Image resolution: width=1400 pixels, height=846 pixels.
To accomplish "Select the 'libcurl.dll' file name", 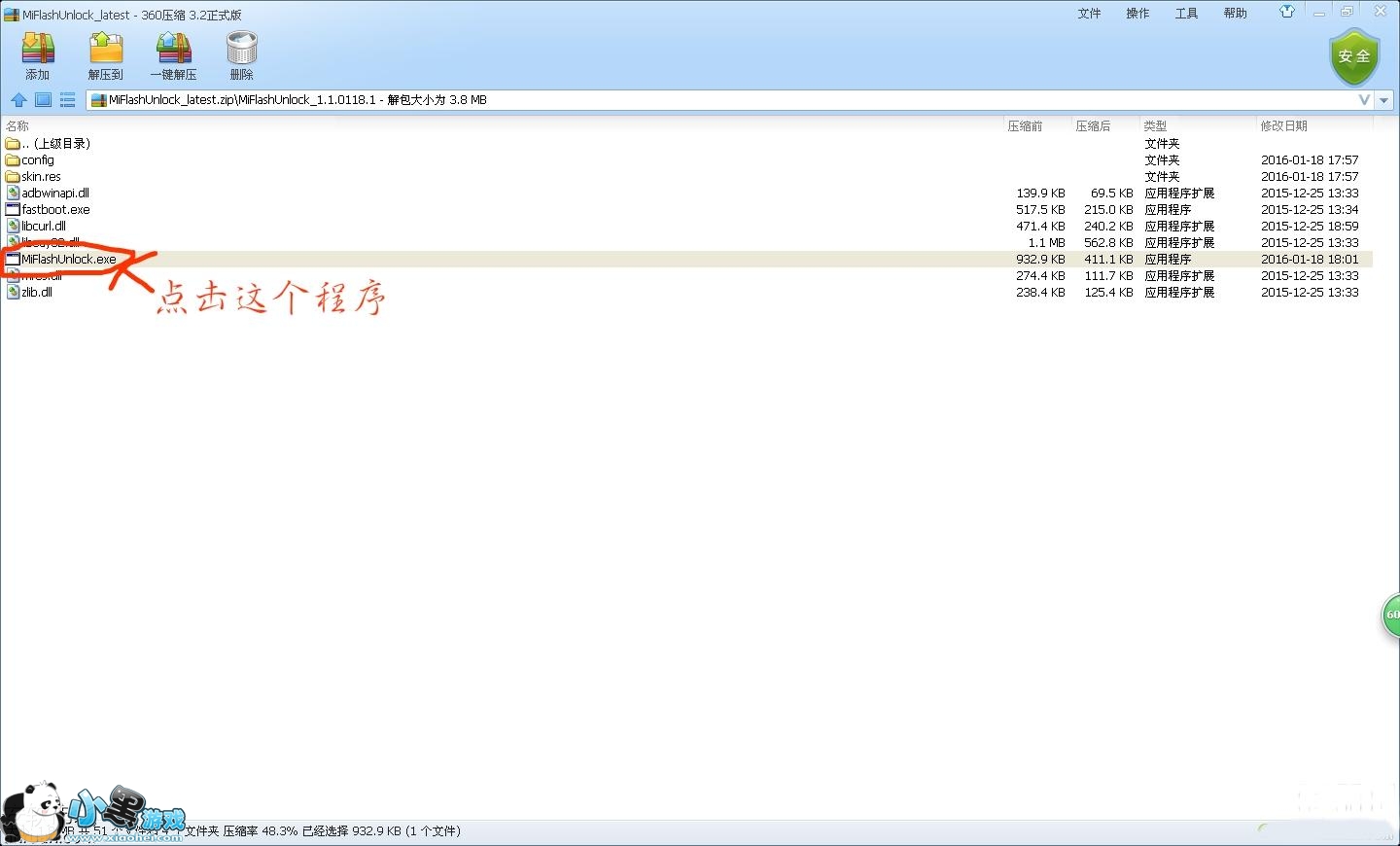I will coord(44,227).
